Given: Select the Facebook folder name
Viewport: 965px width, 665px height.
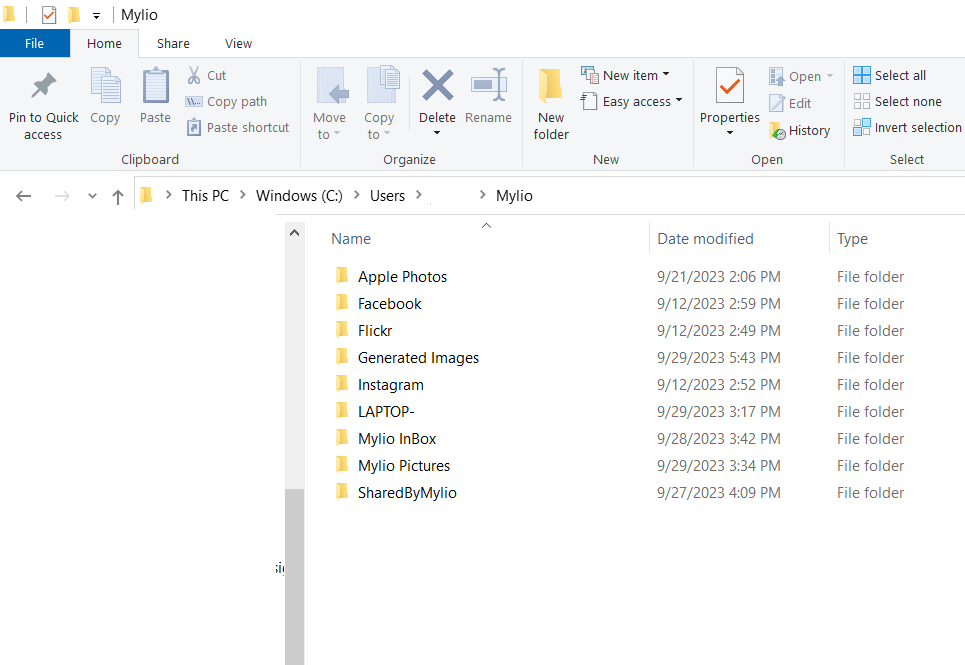Looking at the screenshot, I should click(x=390, y=304).
